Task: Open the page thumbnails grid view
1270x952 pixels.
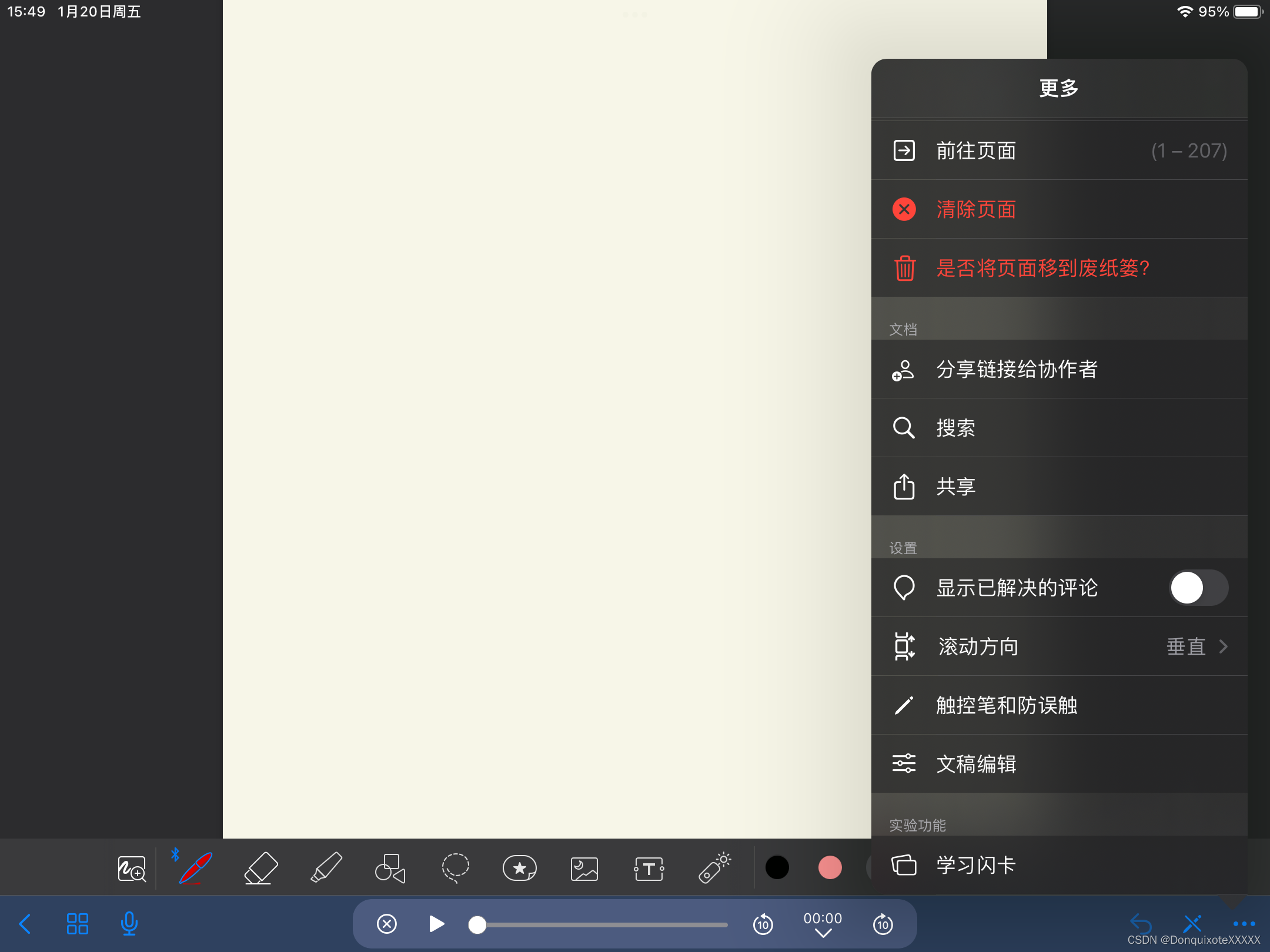Action: (77, 924)
